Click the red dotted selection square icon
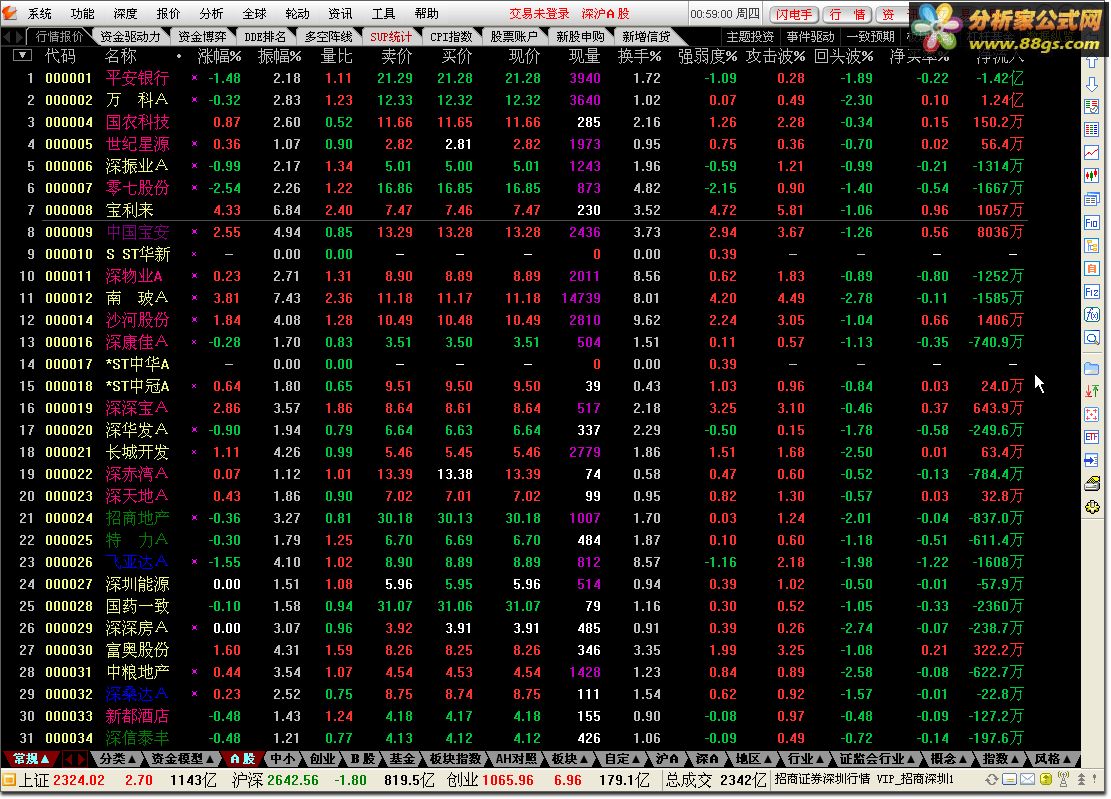The height and width of the screenshot is (799, 1111). pyautogui.click(x=1092, y=414)
